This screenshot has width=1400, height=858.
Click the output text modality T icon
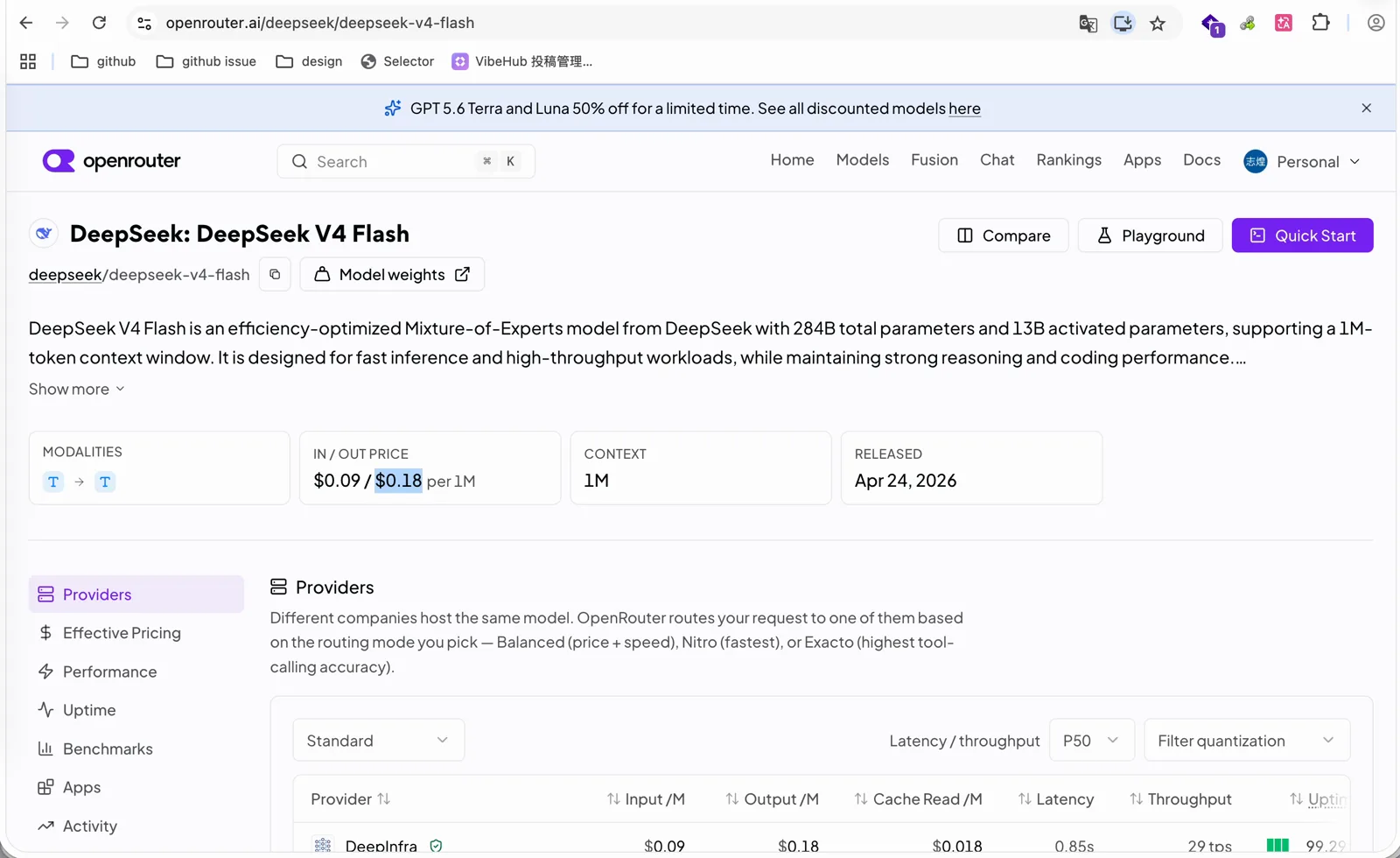point(105,482)
